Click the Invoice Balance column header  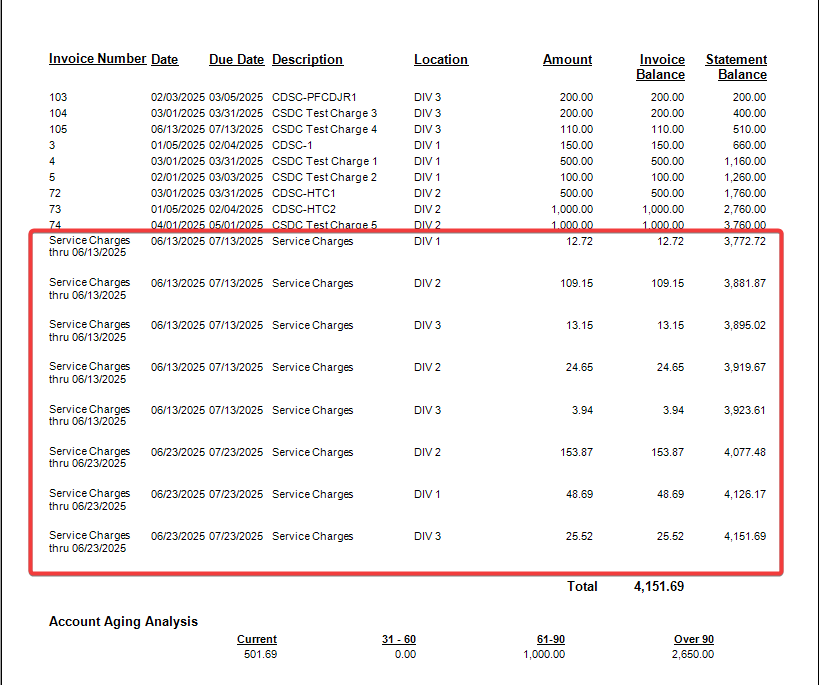pyautogui.click(x=661, y=67)
